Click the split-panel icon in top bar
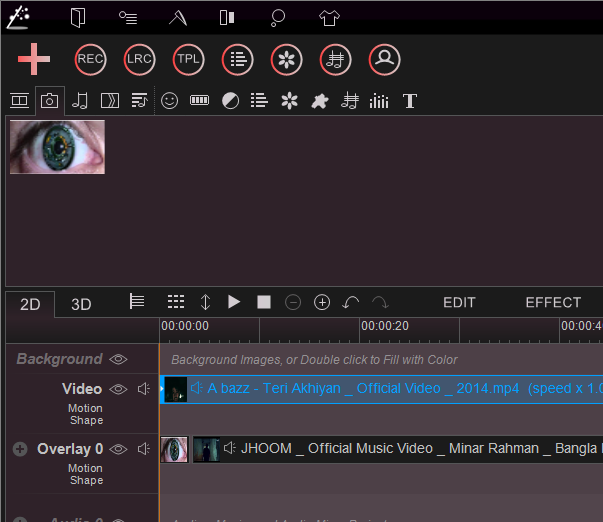Viewport: 603px width, 522px height. (x=227, y=18)
